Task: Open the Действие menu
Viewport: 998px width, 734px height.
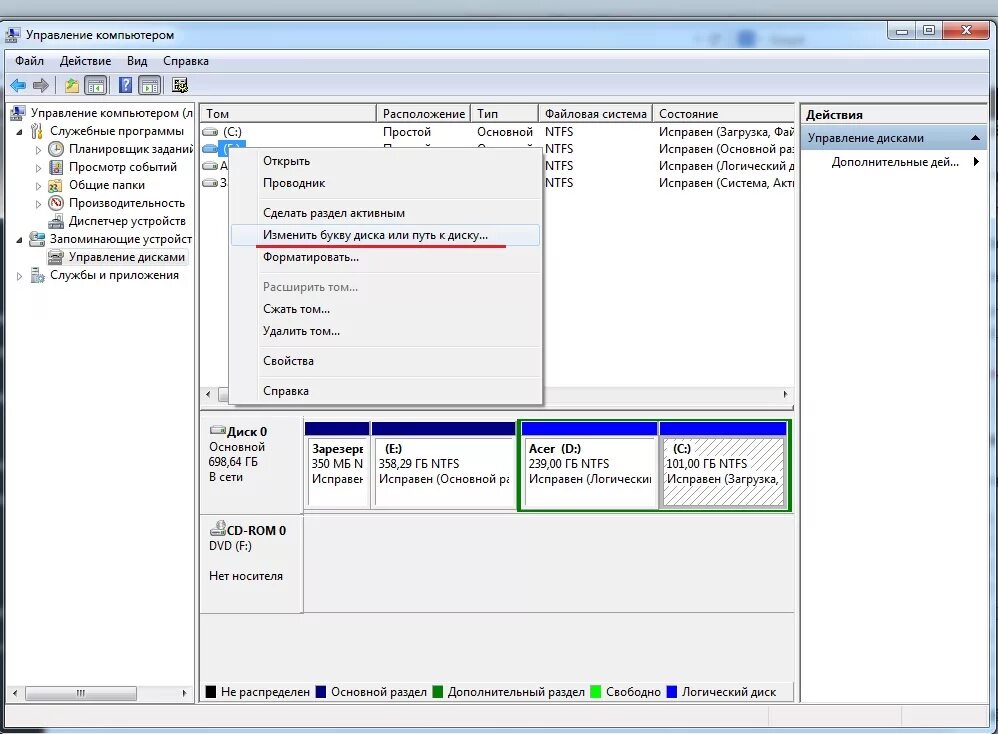Action: (85, 61)
